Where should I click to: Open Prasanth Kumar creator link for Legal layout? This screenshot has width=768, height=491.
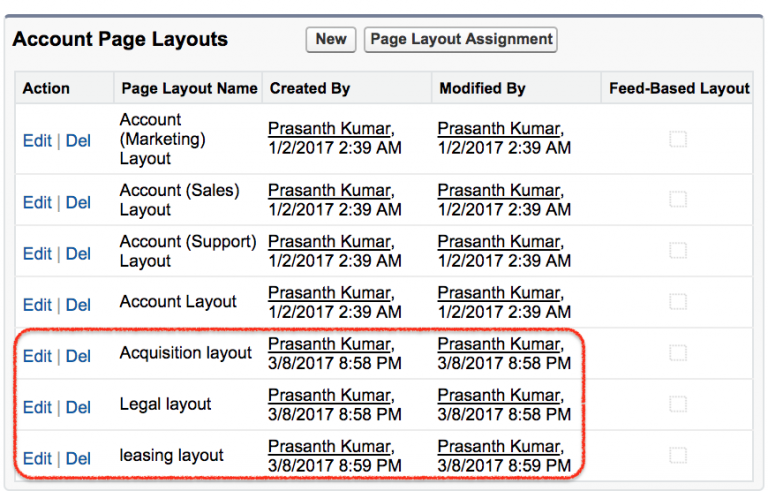pyautogui.click(x=330, y=395)
